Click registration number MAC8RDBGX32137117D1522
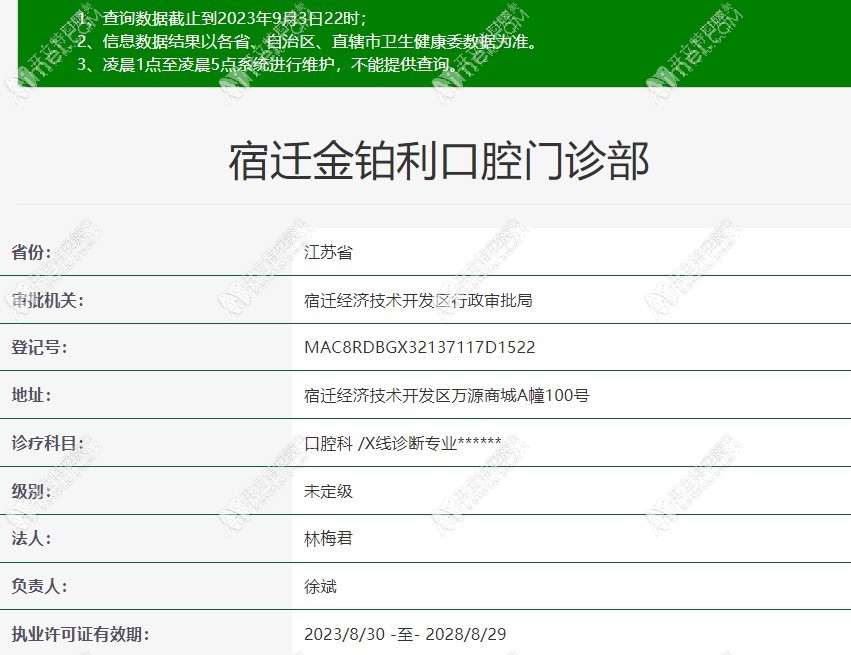This screenshot has height=655, width=851. (x=420, y=347)
